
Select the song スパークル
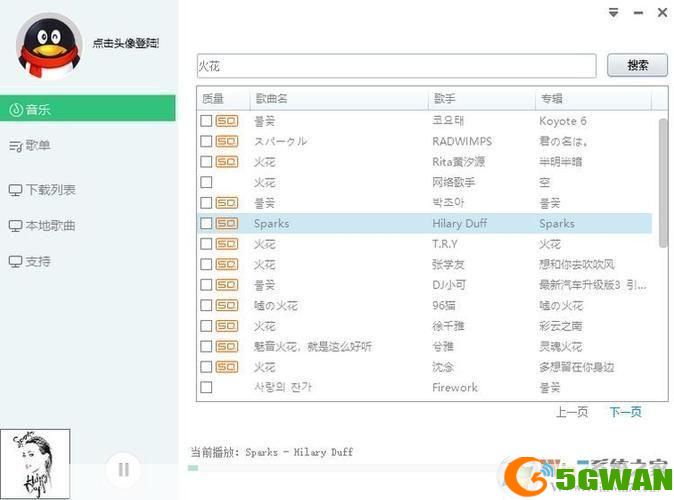[280, 141]
